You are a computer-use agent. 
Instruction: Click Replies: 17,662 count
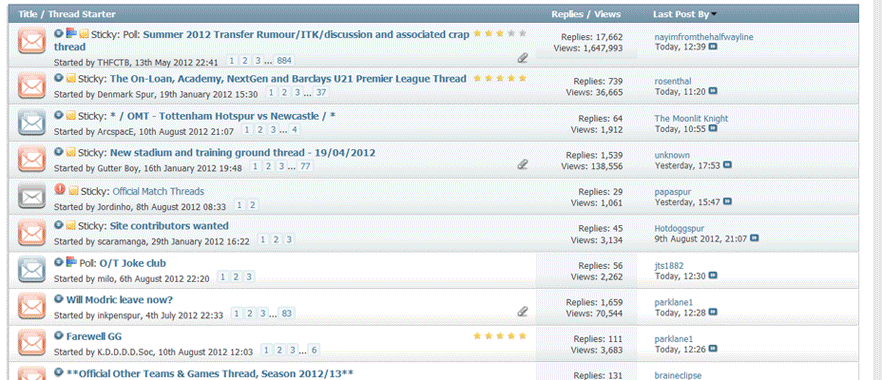(x=592, y=37)
